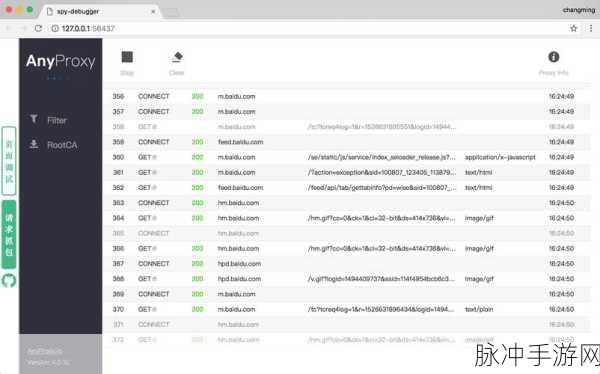Open a new tab button
Image resolution: width=600 pixels, height=374 pixels.
[x=171, y=12]
